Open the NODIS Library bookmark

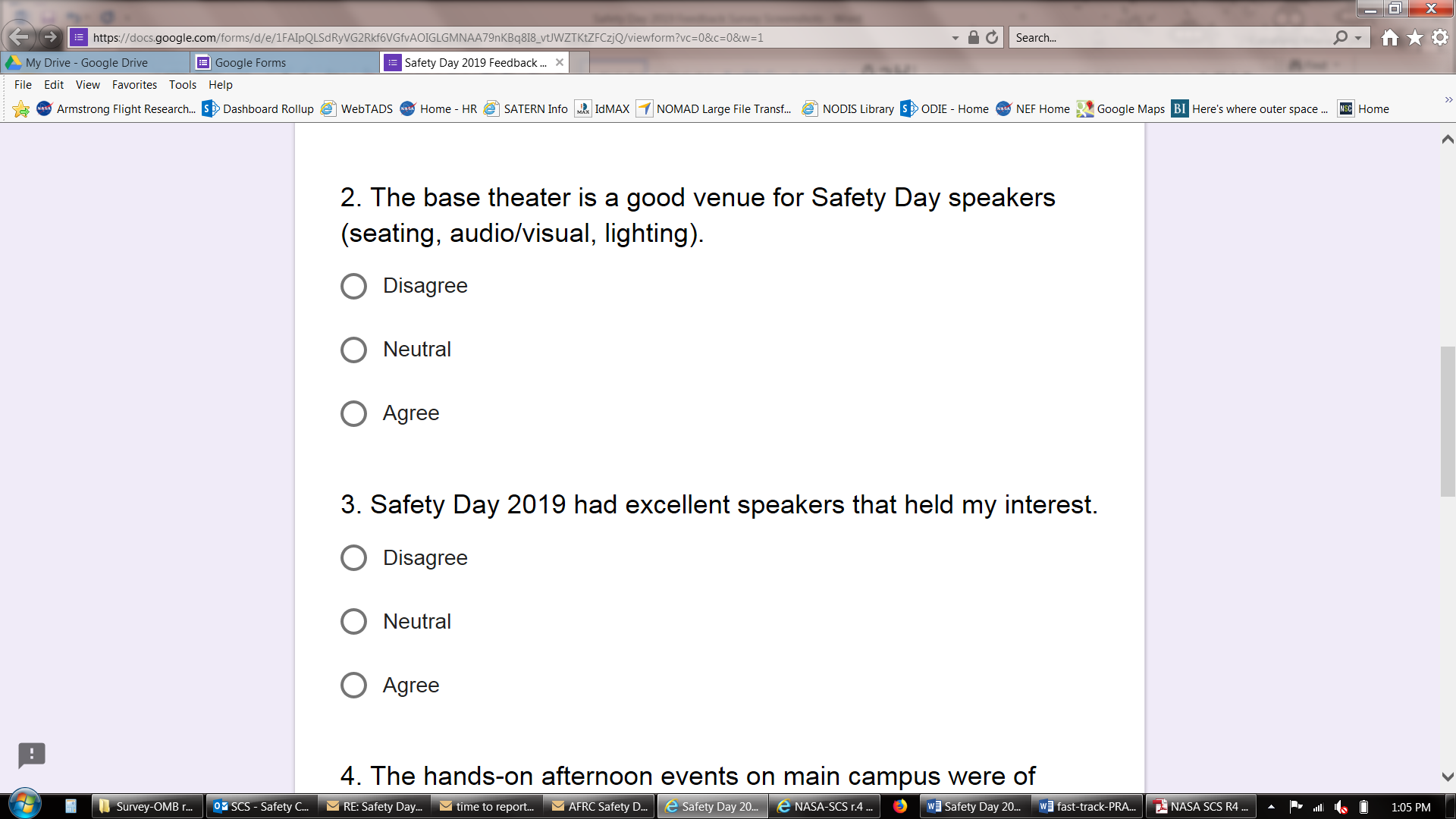[849, 109]
